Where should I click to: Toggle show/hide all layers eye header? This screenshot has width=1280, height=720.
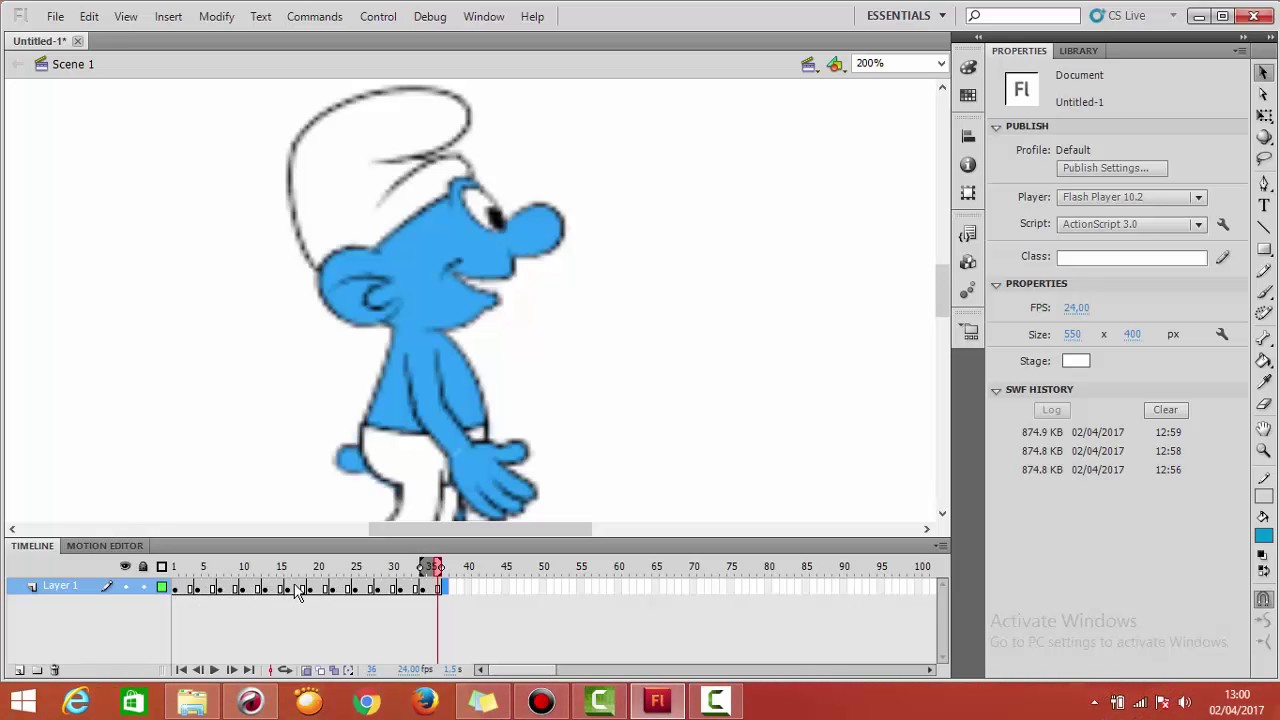(125, 566)
